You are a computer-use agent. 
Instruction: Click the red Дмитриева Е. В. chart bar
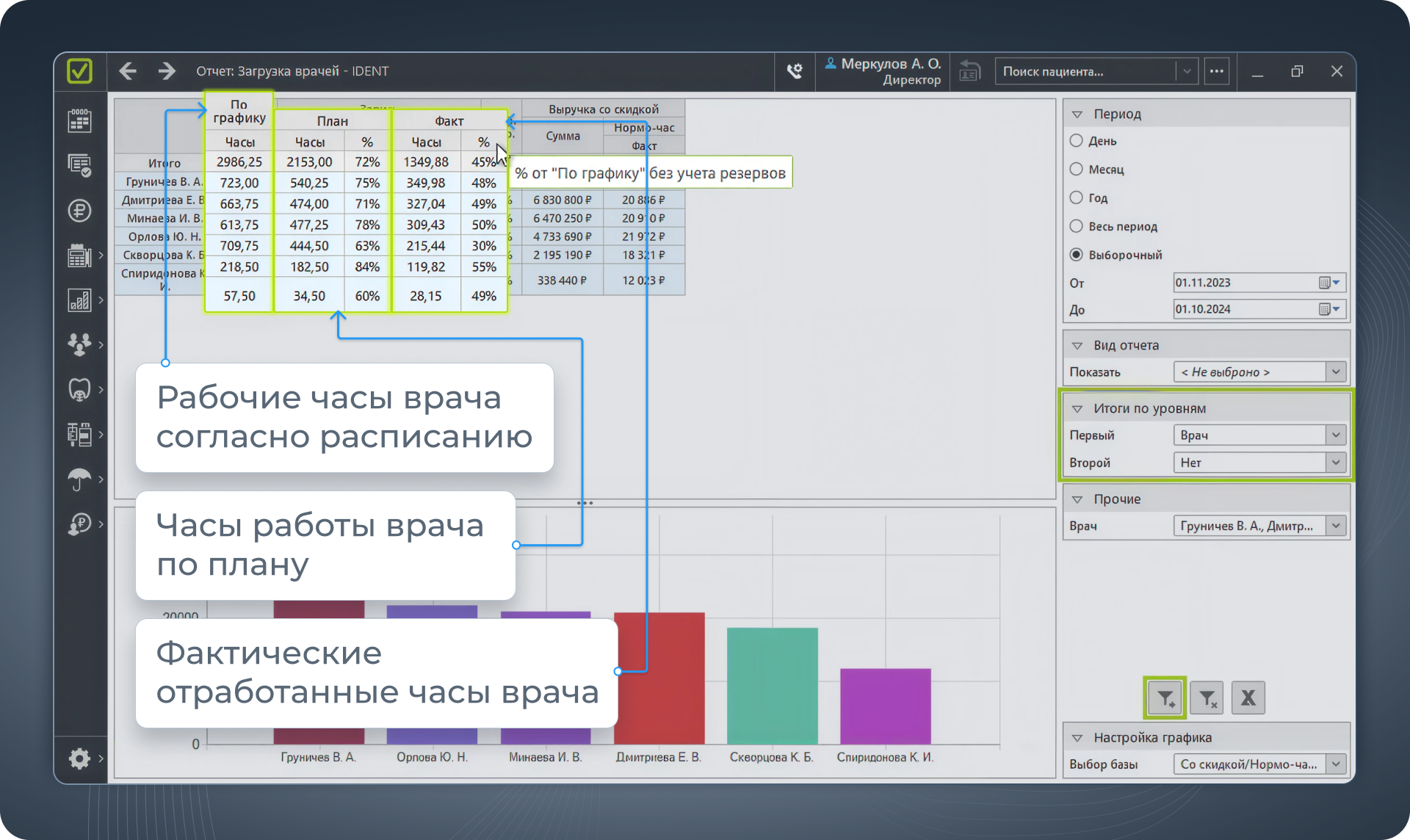pos(659,678)
